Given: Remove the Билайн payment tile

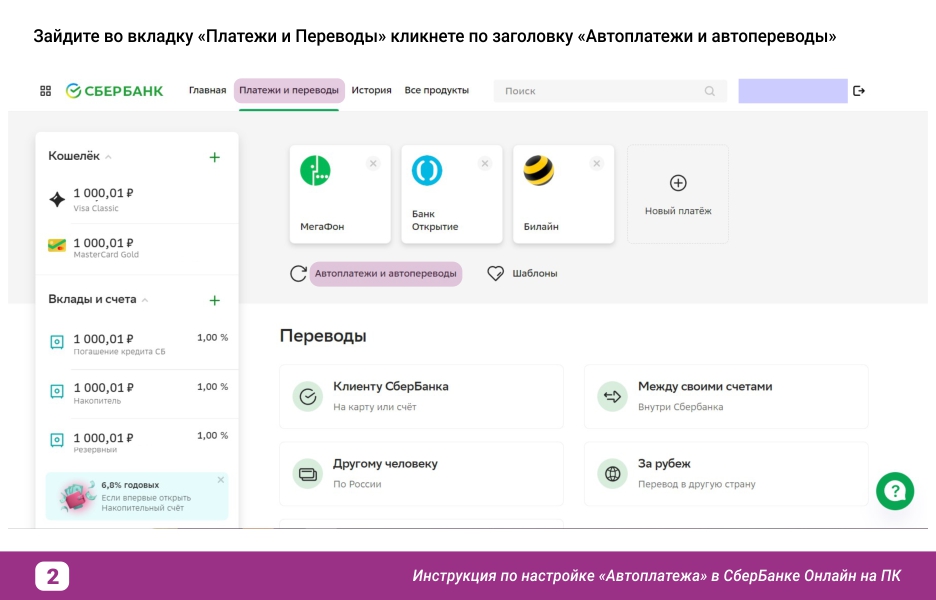Looking at the screenshot, I should (596, 164).
